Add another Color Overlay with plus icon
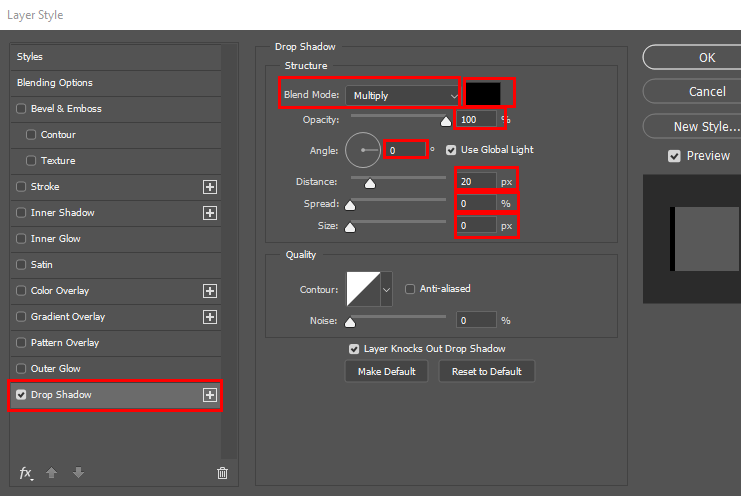741x496 pixels. pos(210,291)
